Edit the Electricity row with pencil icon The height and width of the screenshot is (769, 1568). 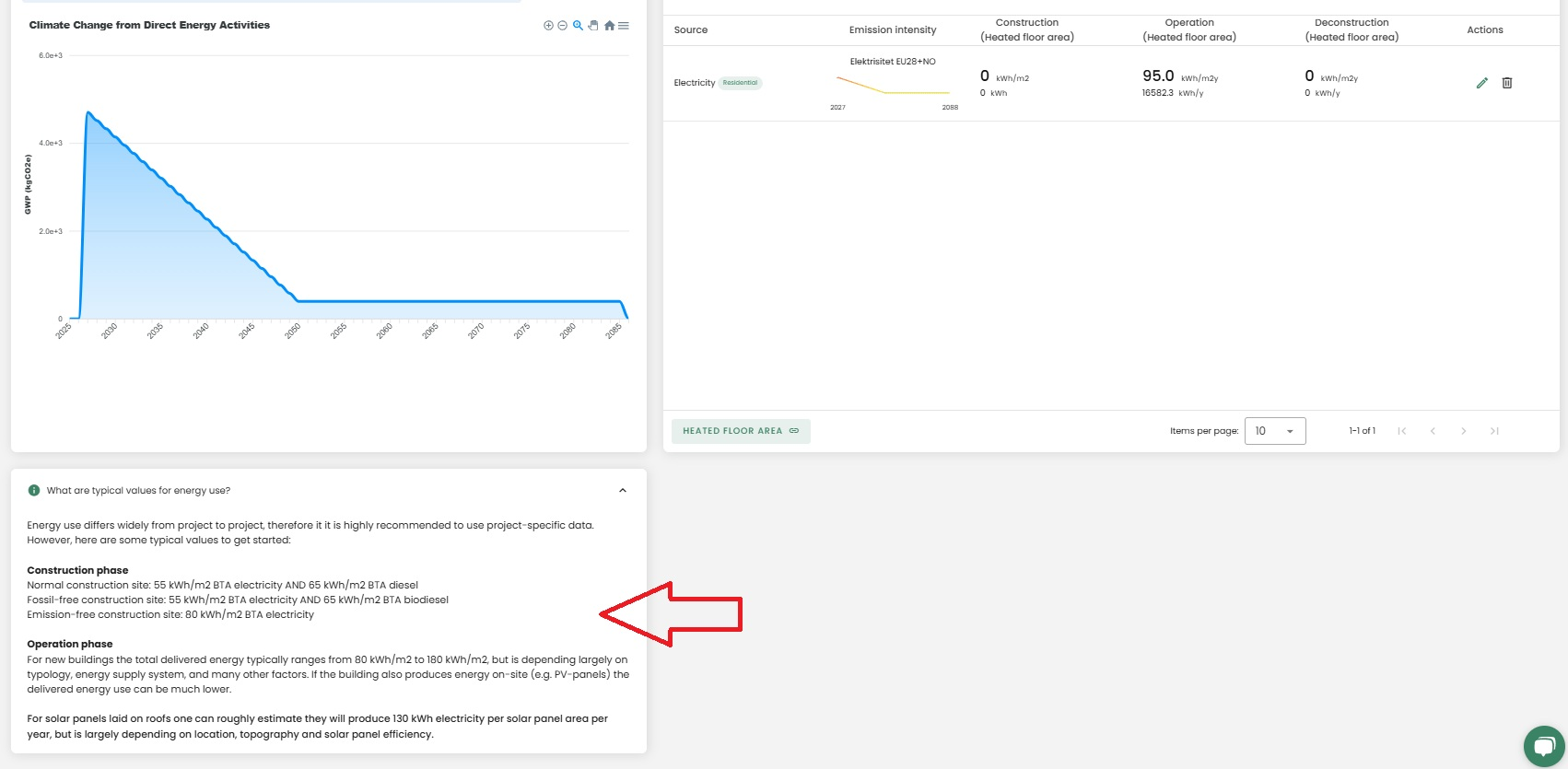1481,83
